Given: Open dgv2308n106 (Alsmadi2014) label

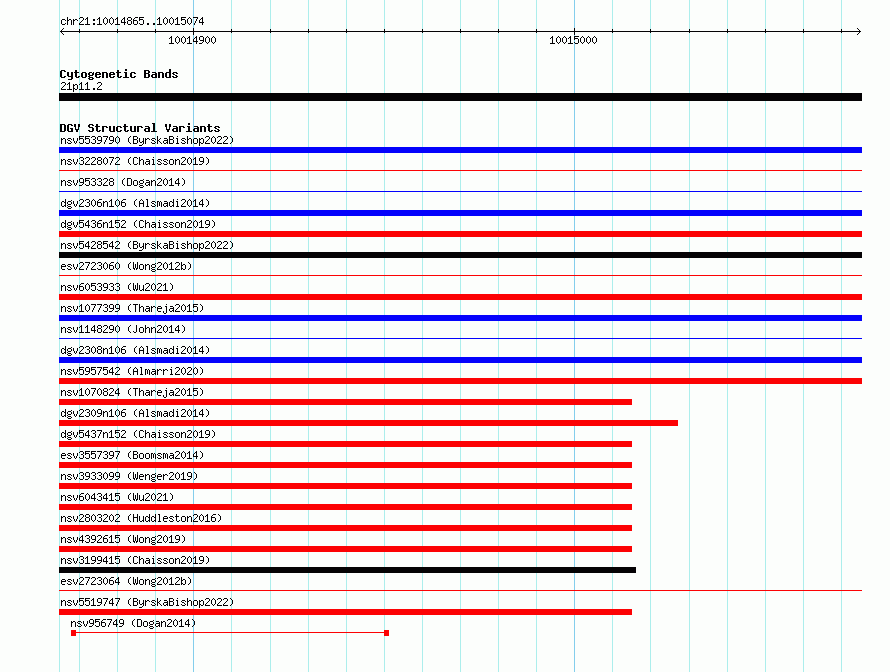Looking at the screenshot, I should [135, 350].
